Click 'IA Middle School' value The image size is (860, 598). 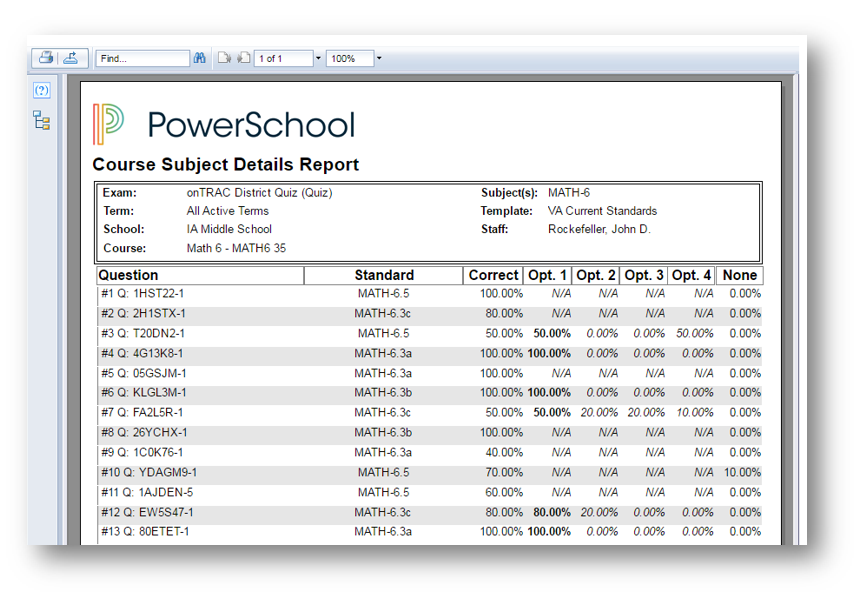[x=229, y=229]
